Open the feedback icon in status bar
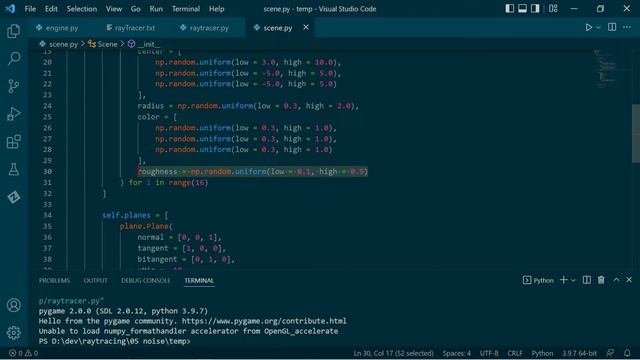 [x=611, y=353]
